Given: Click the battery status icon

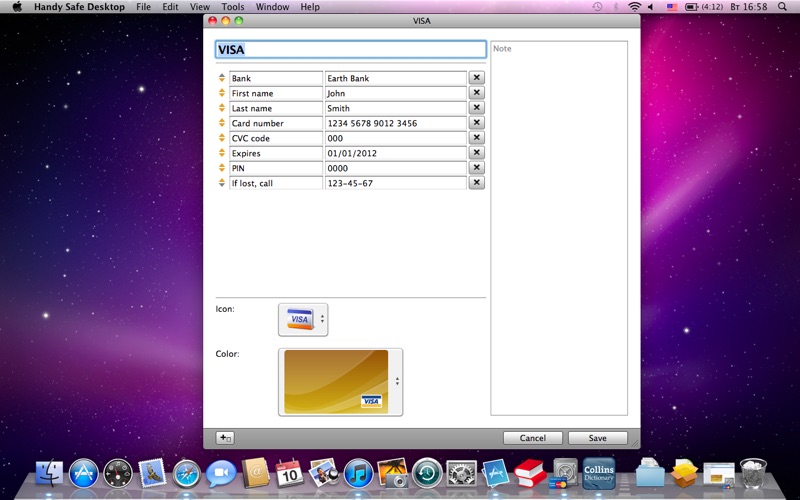Looking at the screenshot, I should point(691,7).
